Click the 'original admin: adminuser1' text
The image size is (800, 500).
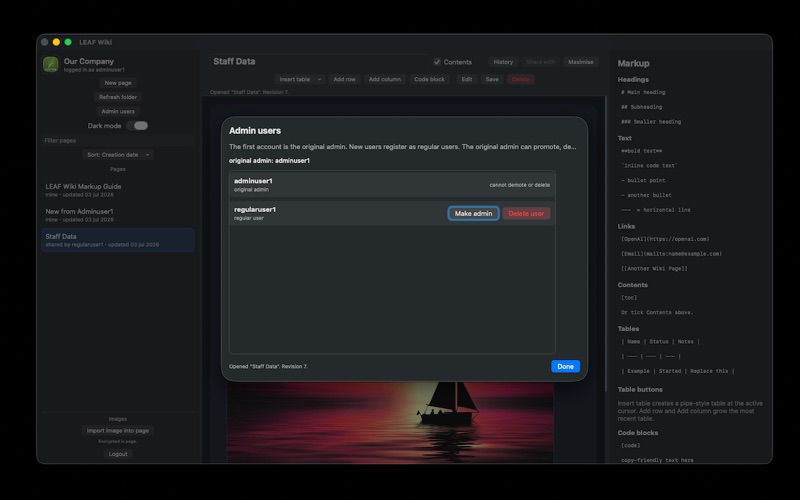point(269,160)
